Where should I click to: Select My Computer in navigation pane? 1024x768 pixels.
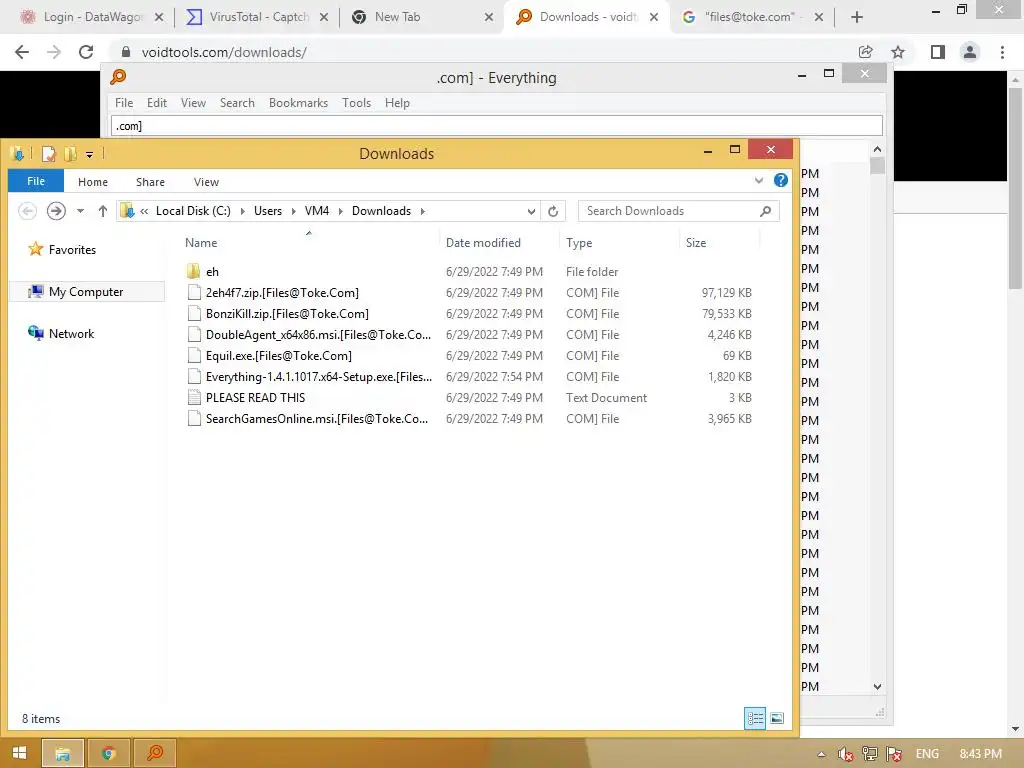pos(86,291)
